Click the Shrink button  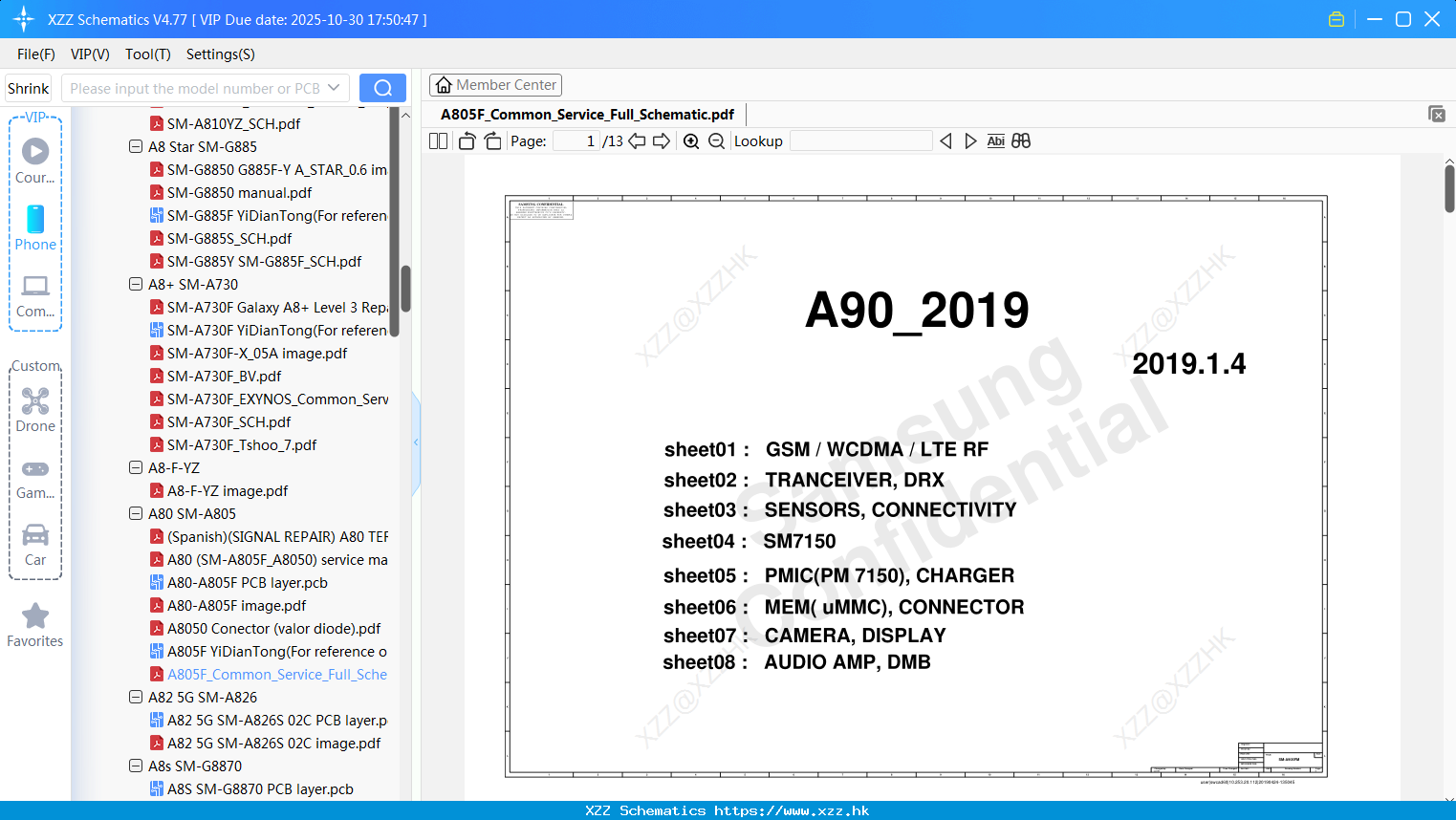[28, 88]
